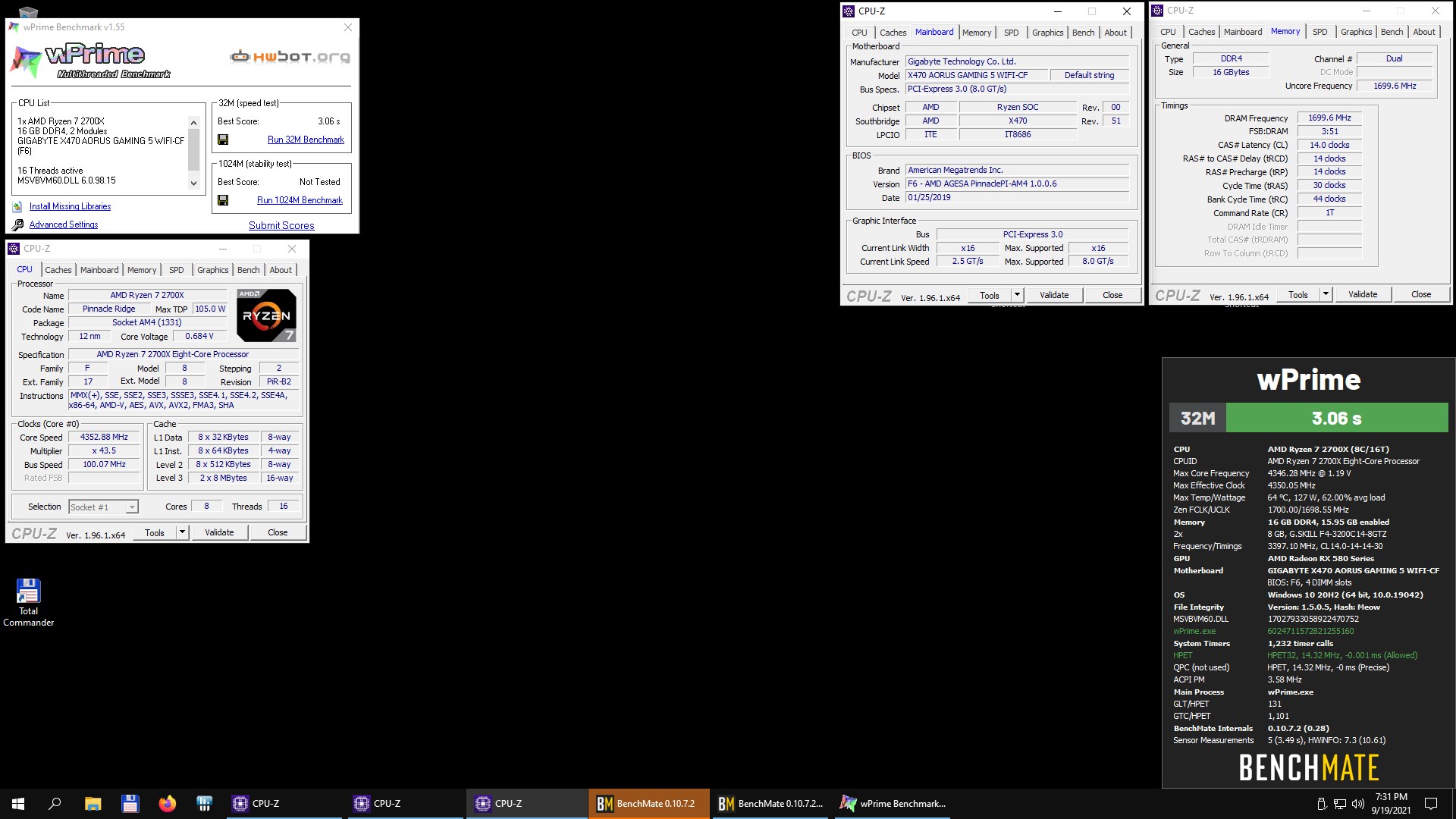Image resolution: width=1456 pixels, height=819 pixels.
Task: Switch to first CPU-Z taskbar button
Action: (x=284, y=804)
